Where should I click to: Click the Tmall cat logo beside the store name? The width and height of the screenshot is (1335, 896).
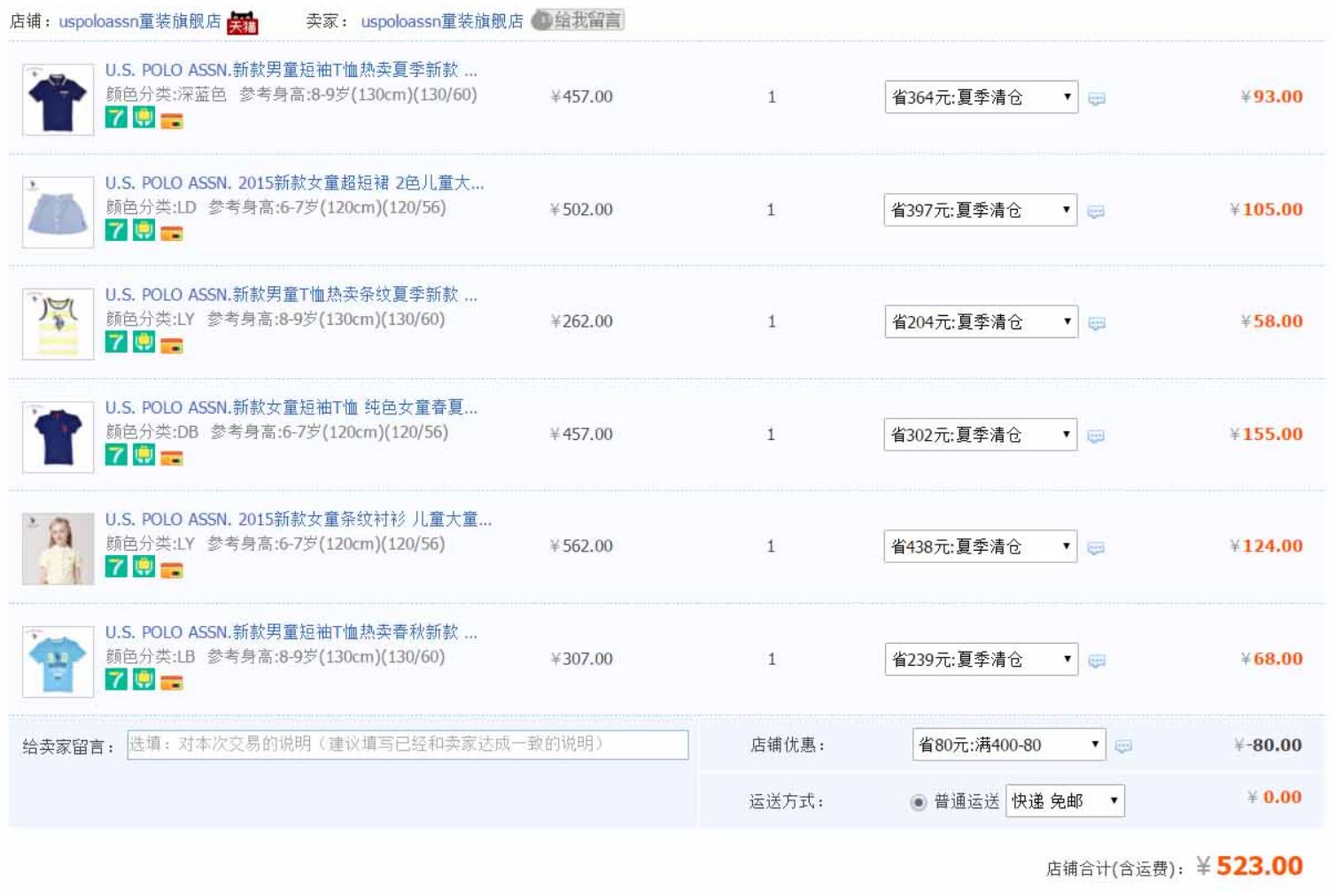coord(242,22)
